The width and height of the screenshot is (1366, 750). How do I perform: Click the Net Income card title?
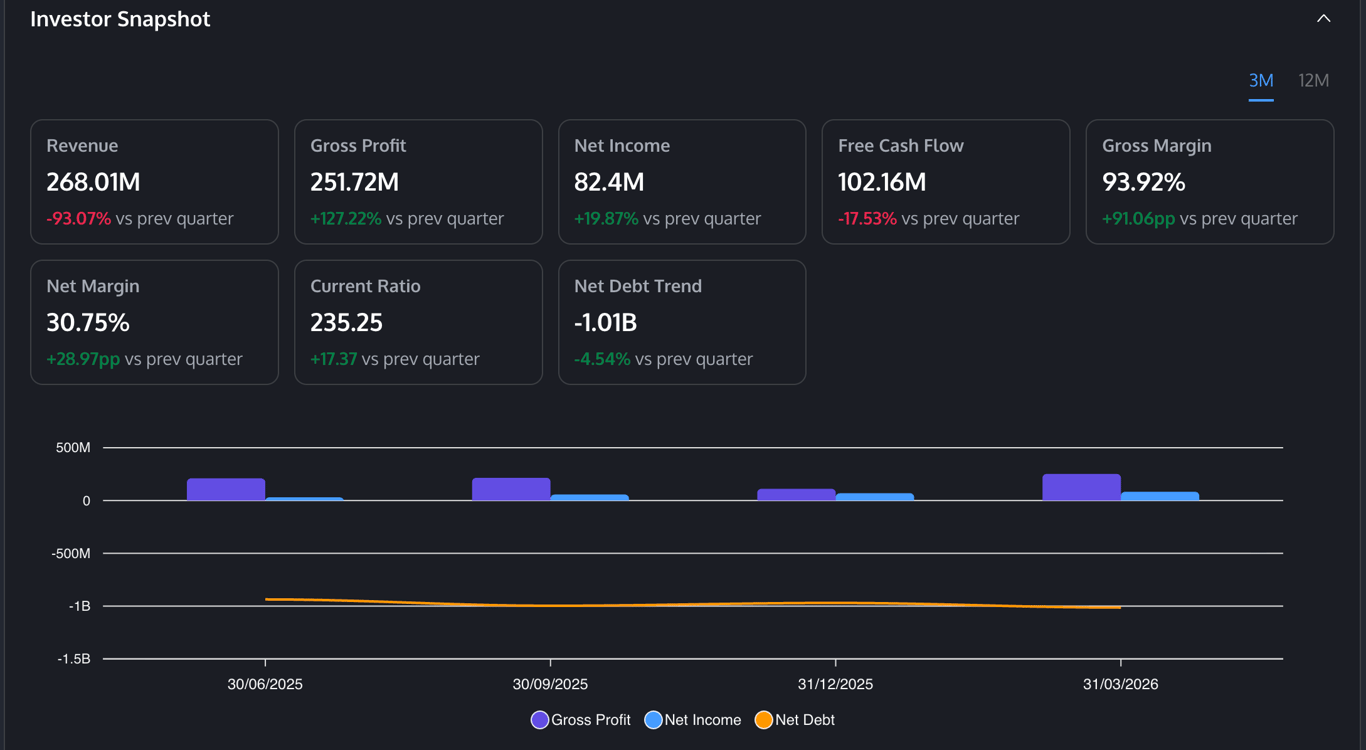tap(622, 145)
